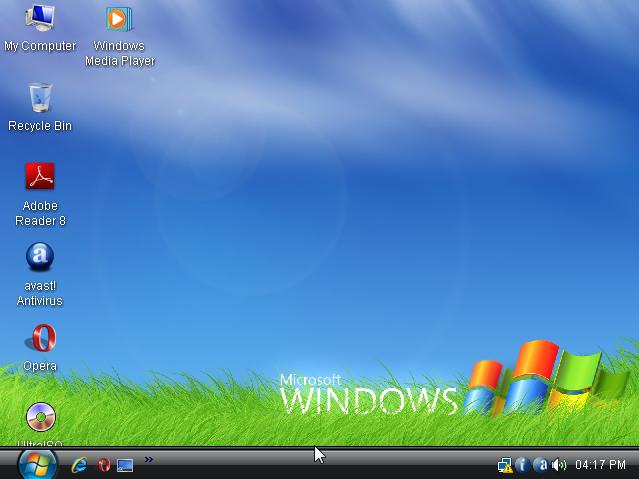Click the avast! Antivirus label text

[x=40, y=293]
